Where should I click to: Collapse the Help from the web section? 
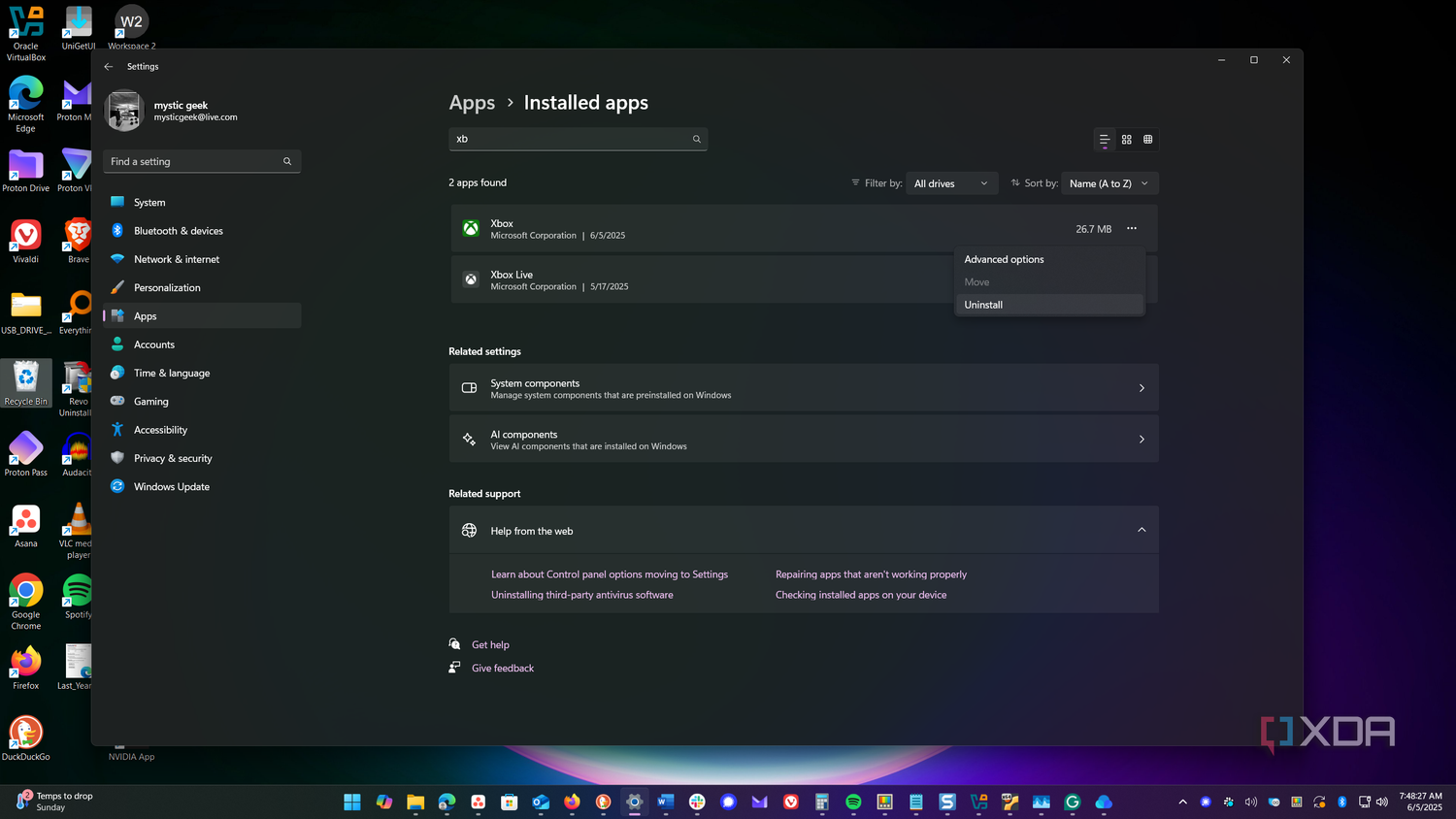1142,530
